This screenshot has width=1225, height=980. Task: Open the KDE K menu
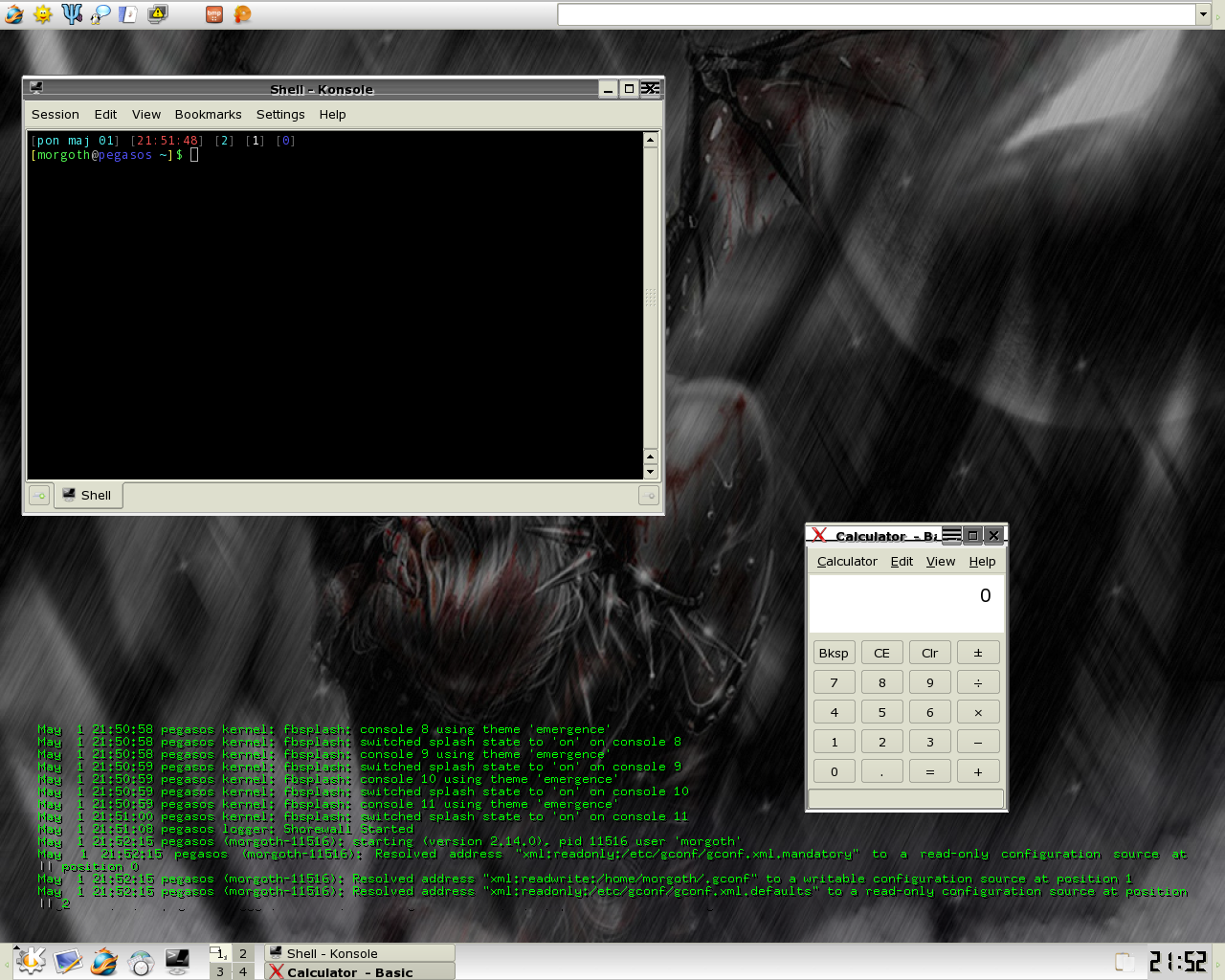pyautogui.click(x=31, y=961)
